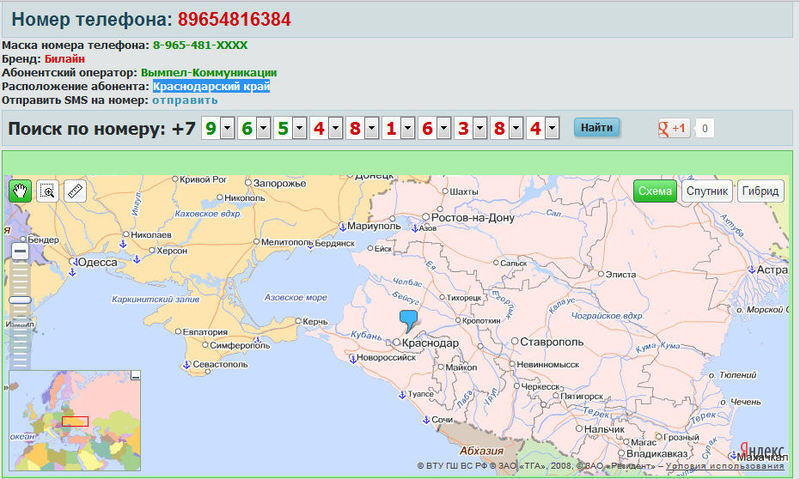Click the blue placemark near Краснодар

click(408, 319)
